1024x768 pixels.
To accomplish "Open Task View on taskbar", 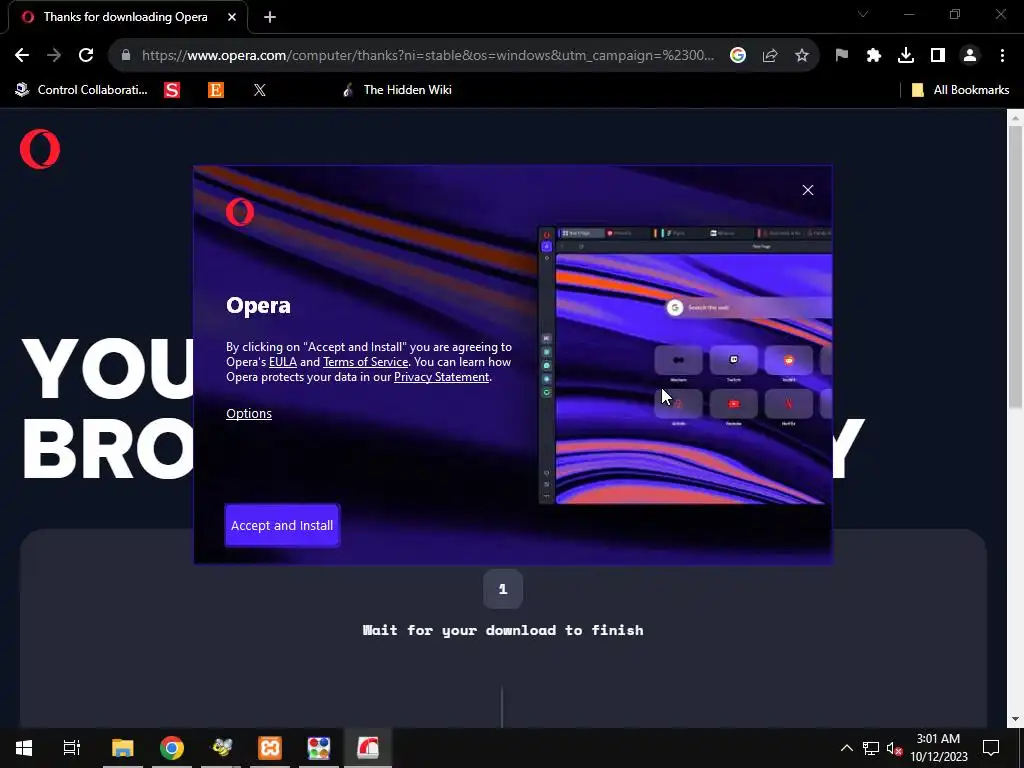I will coord(72,748).
